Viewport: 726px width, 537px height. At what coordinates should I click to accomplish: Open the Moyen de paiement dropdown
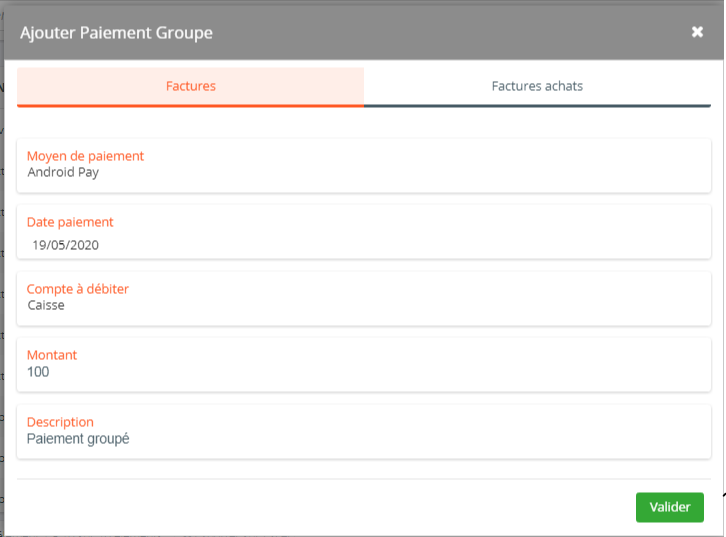tap(363, 165)
